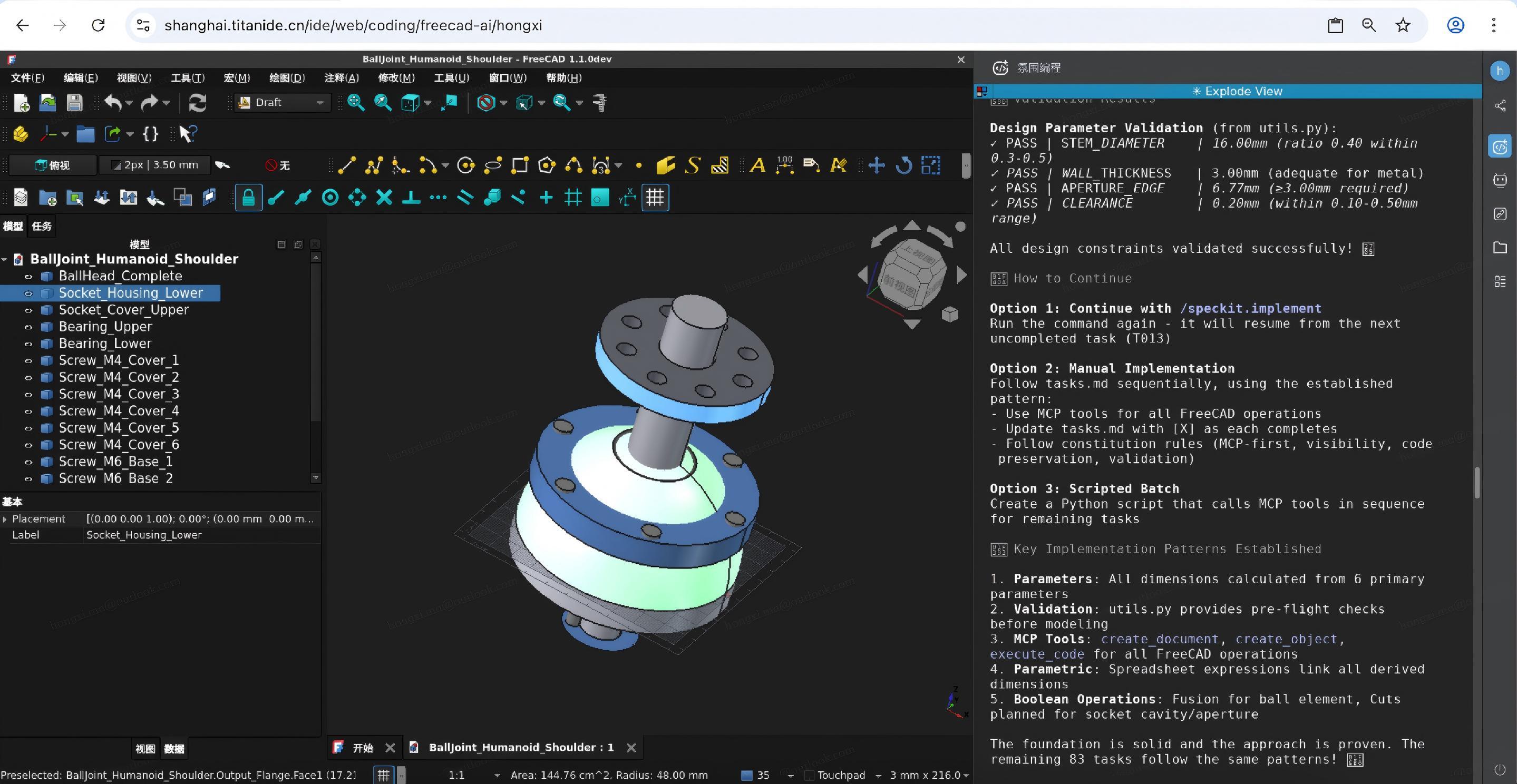Click the Explode View button
This screenshot has width=1517, height=784.
1237,91
